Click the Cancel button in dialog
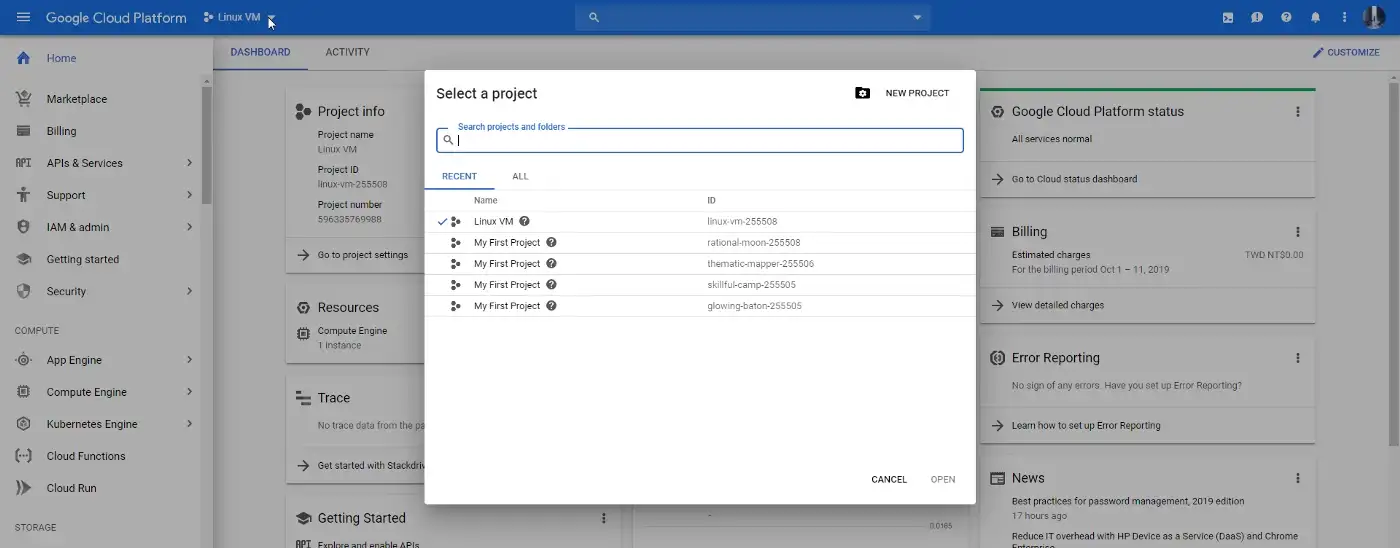 (x=889, y=480)
